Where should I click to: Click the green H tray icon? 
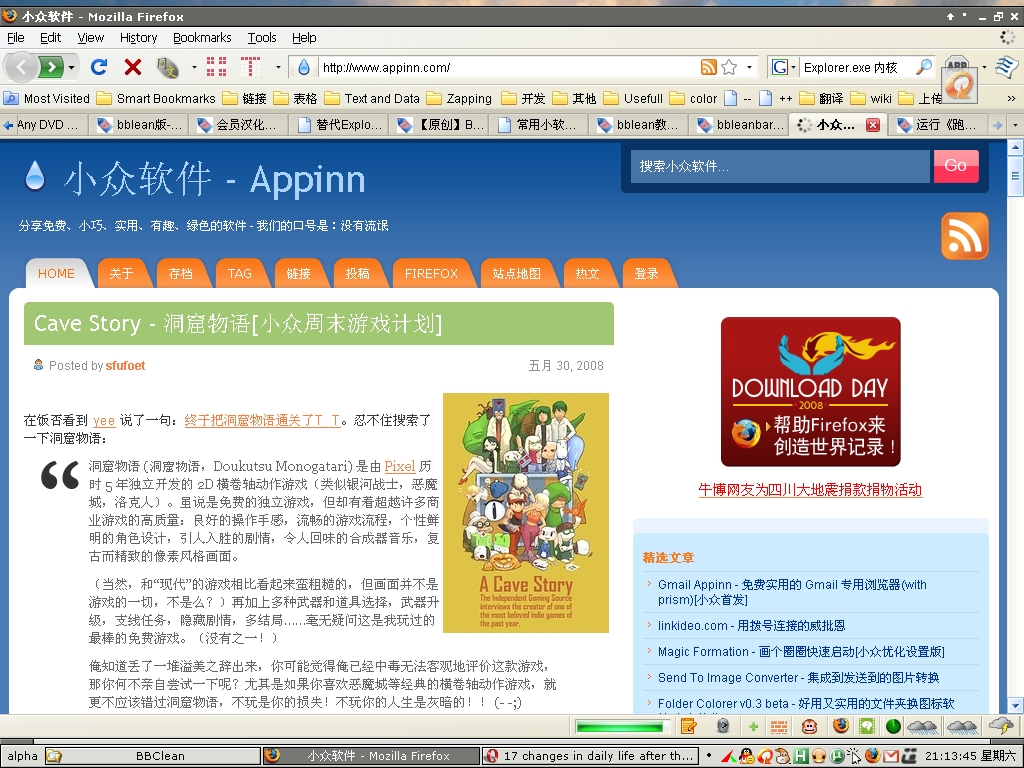pos(801,756)
